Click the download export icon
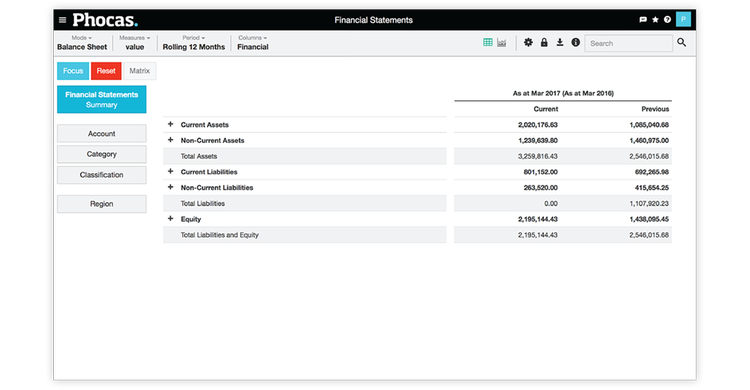This screenshot has height=390, width=750. (560, 43)
